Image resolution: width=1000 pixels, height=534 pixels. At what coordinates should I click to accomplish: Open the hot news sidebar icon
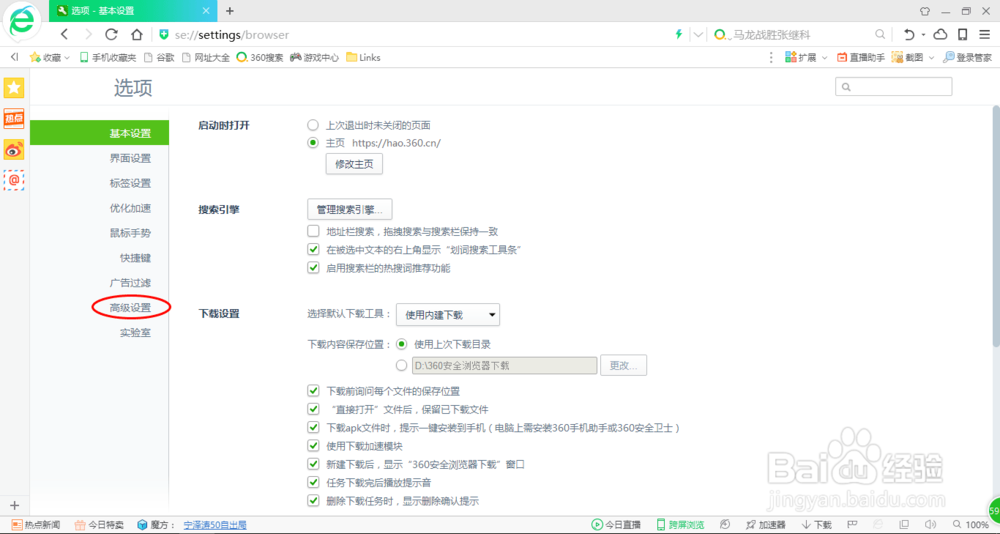click(x=14, y=119)
